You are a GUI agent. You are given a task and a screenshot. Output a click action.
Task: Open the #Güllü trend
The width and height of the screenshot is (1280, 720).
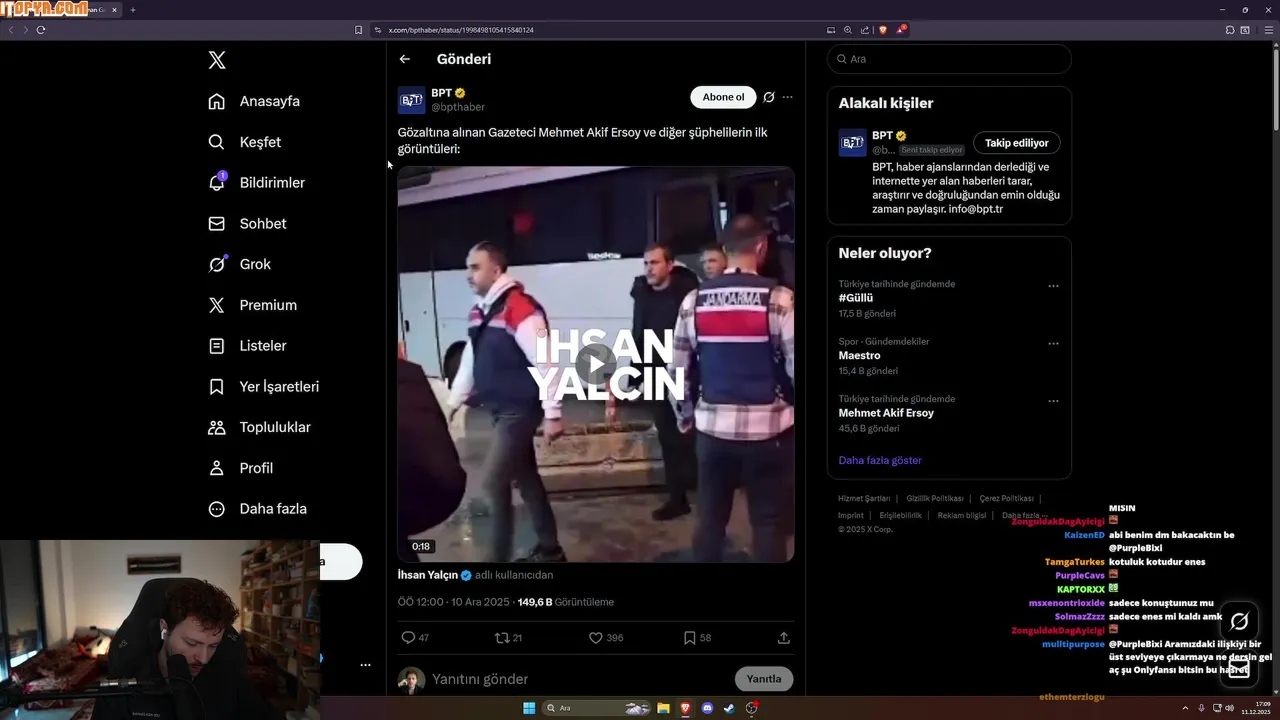coord(856,298)
